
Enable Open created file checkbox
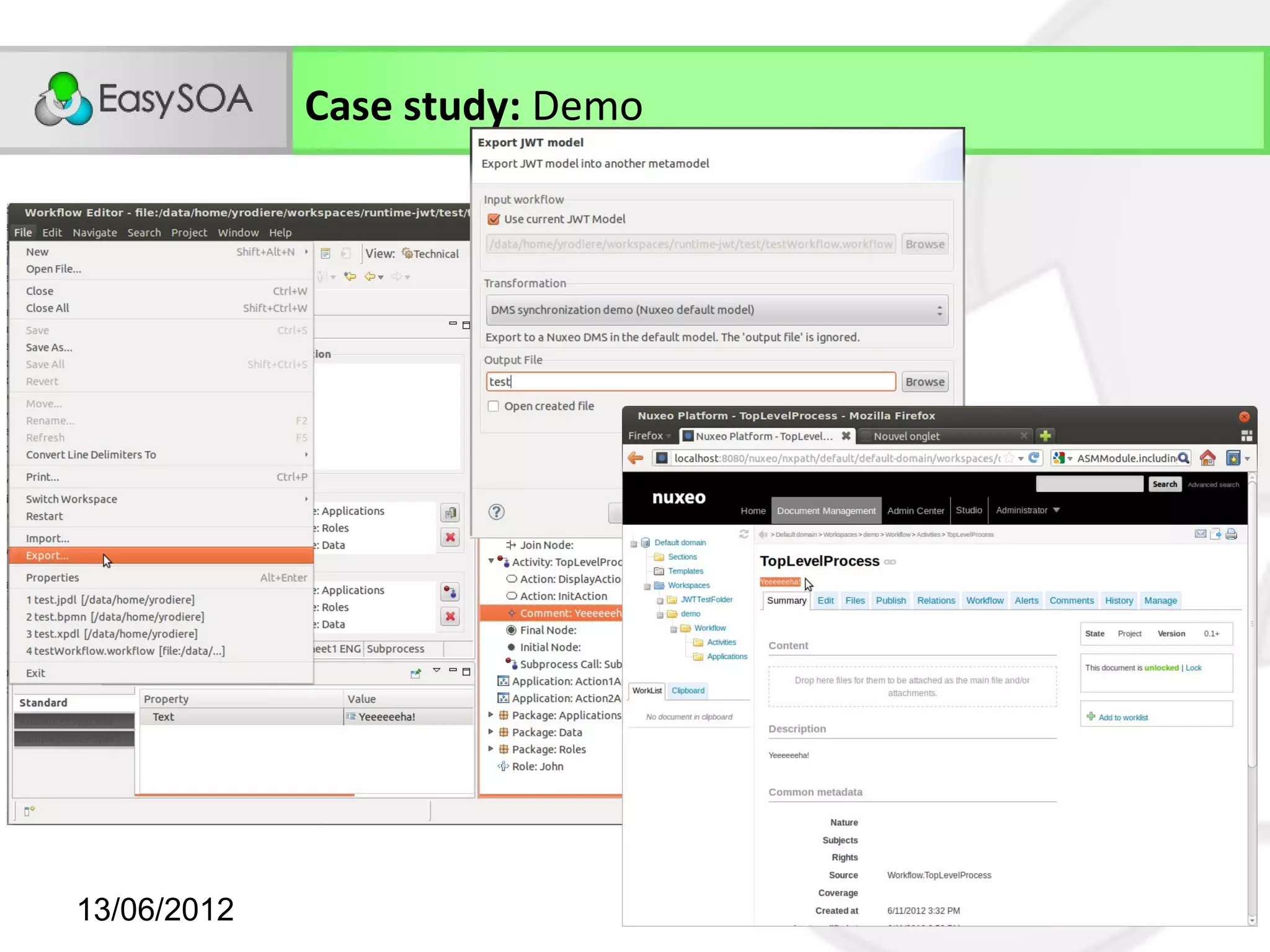[x=493, y=406]
